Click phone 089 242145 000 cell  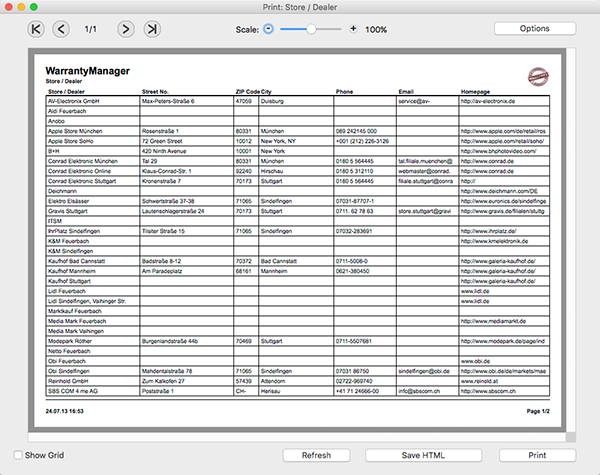tap(365, 131)
